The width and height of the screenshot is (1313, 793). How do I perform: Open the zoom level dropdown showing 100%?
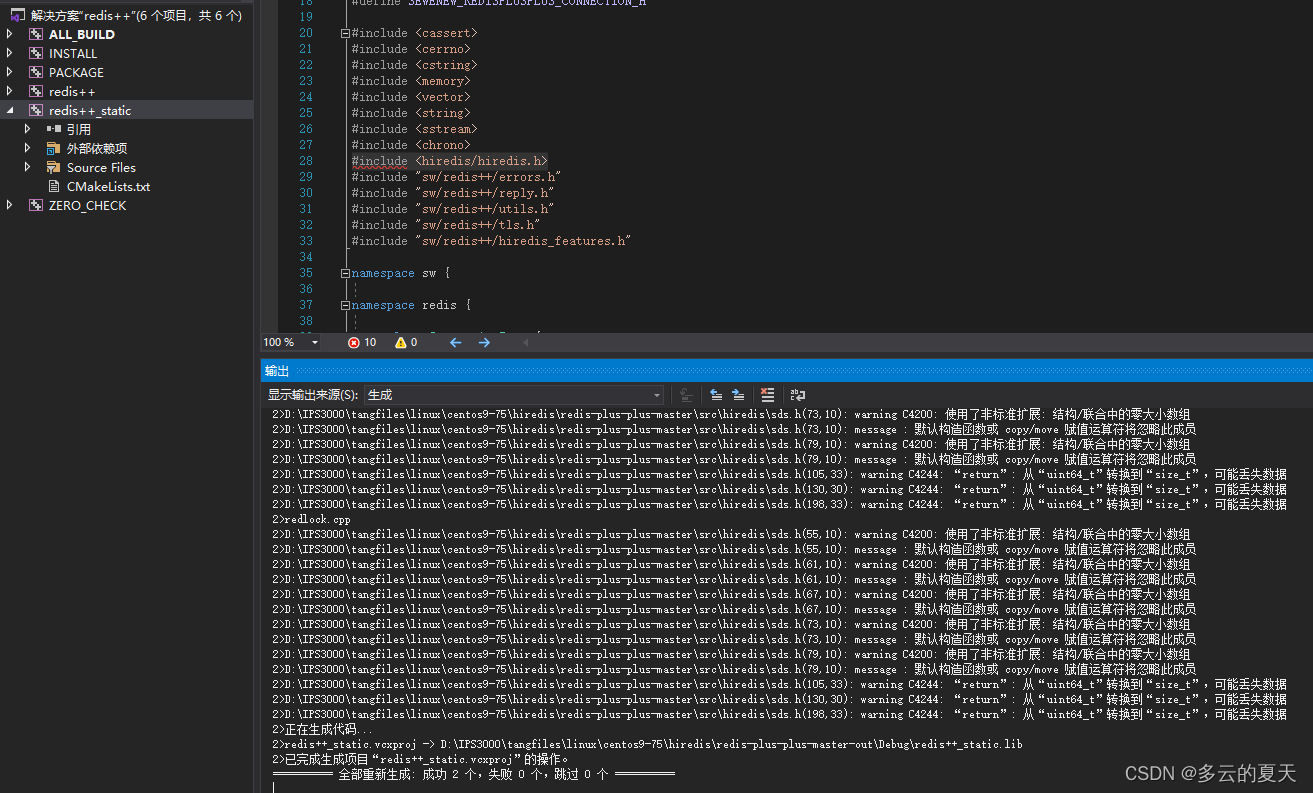point(313,341)
